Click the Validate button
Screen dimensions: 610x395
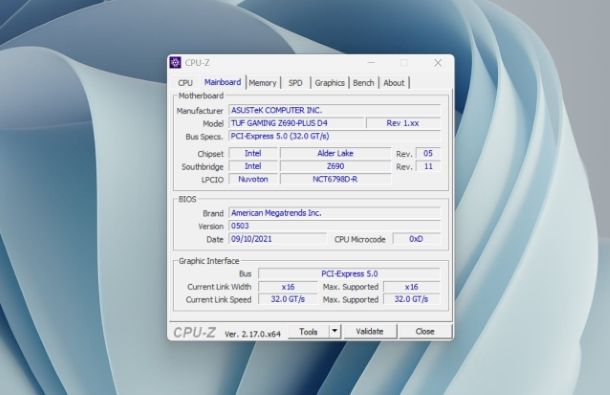pos(370,332)
